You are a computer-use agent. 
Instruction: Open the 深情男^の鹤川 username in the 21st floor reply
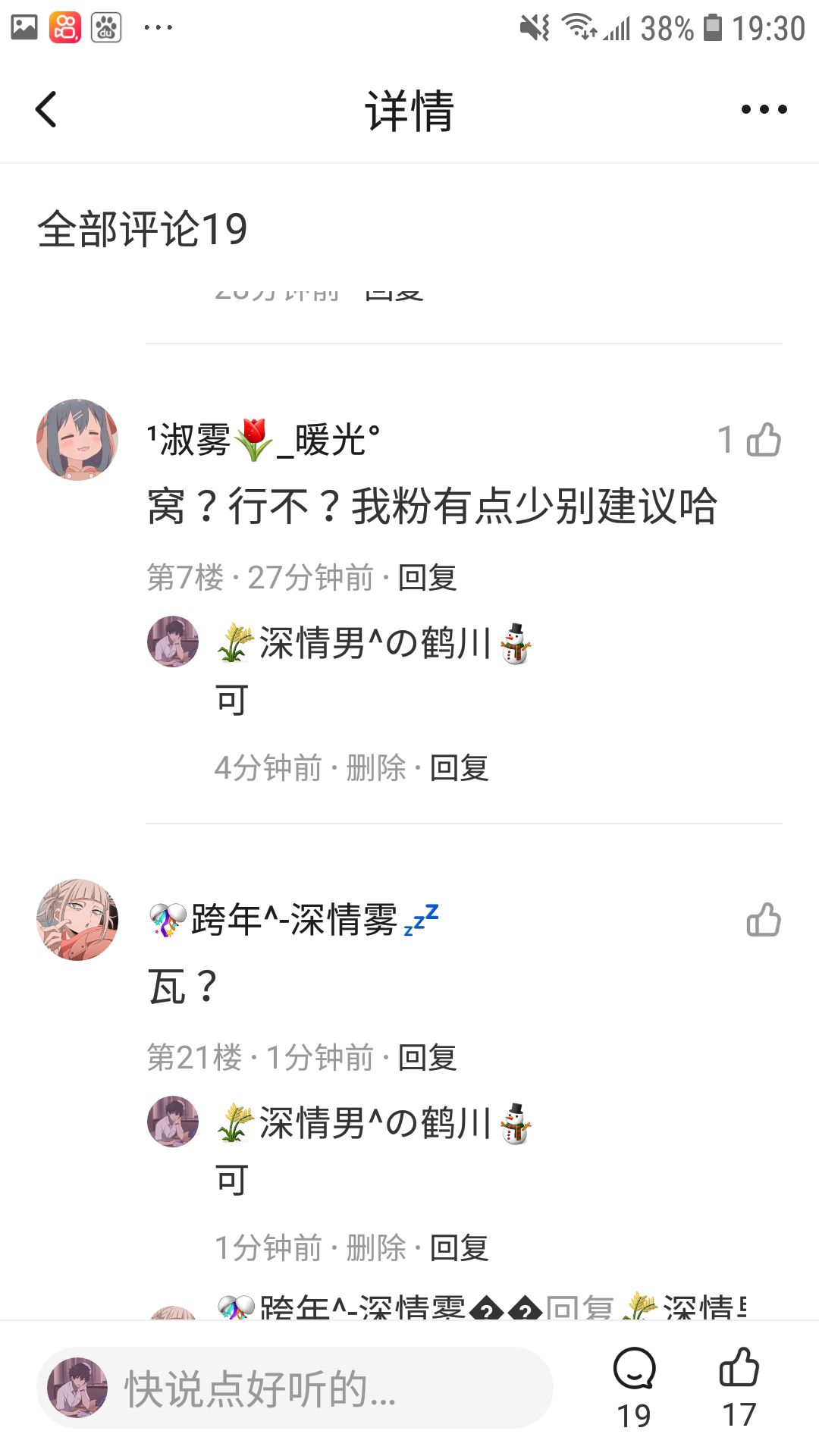(375, 1123)
